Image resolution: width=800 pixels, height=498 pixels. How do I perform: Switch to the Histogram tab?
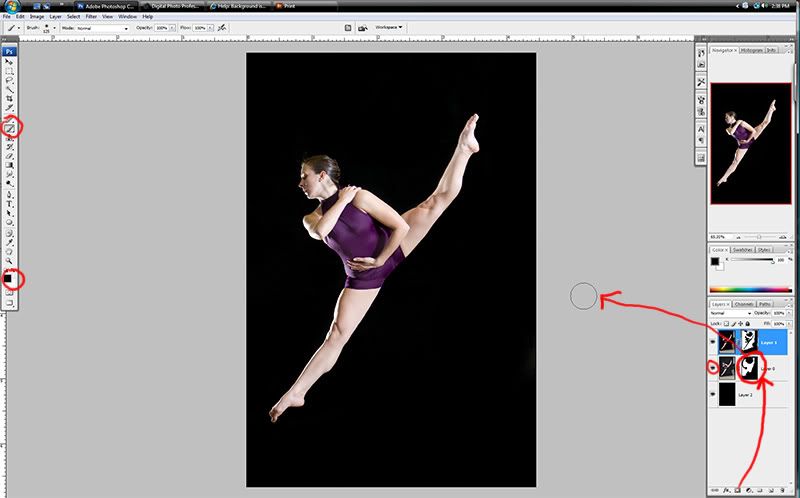click(x=751, y=49)
